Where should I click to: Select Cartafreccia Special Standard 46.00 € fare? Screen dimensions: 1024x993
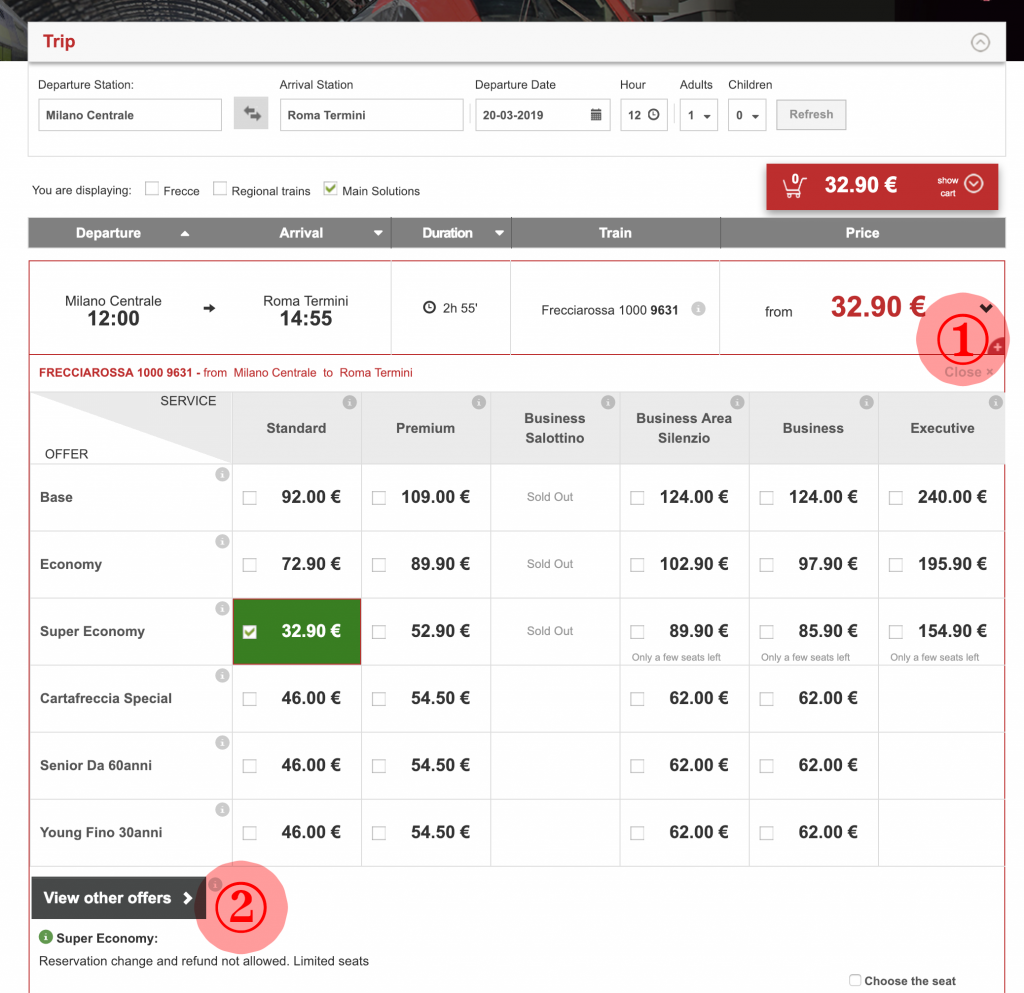point(249,699)
